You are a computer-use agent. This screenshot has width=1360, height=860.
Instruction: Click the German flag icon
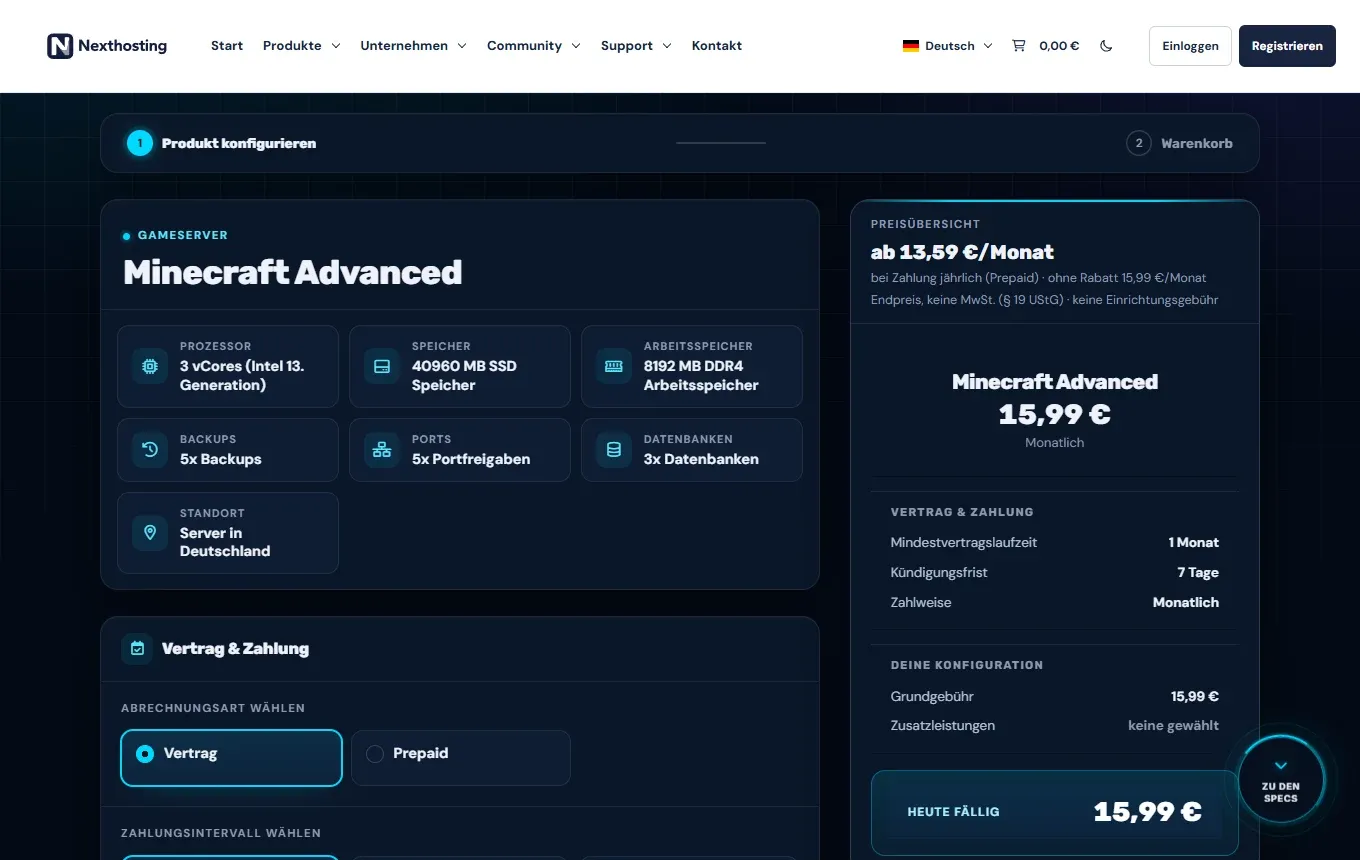[911, 46]
